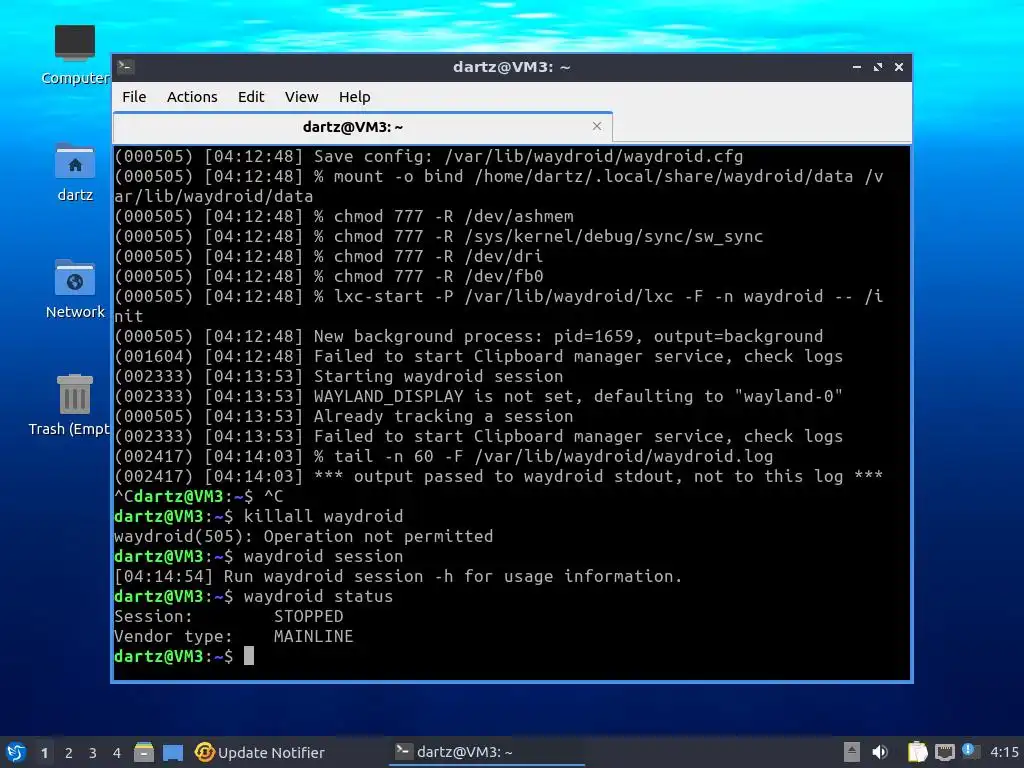Switch to workspace 1 in the pager

[44, 753]
